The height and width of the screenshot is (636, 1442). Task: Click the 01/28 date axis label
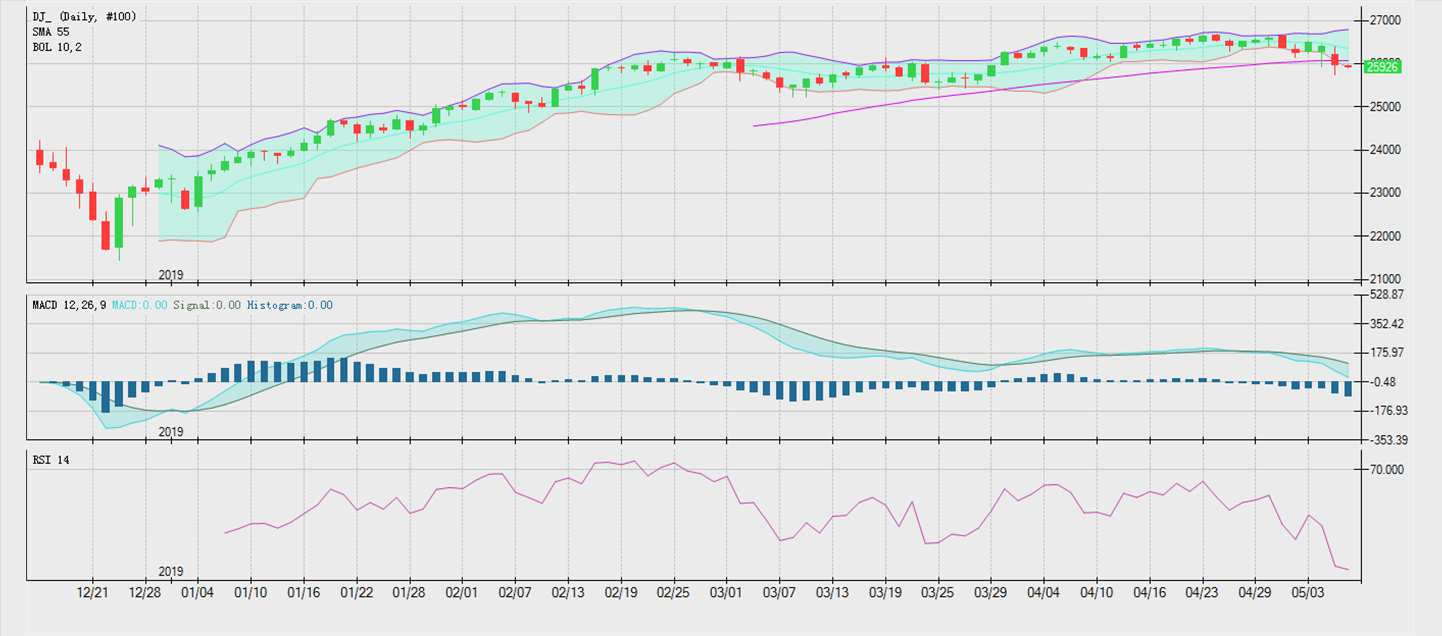click(x=410, y=593)
